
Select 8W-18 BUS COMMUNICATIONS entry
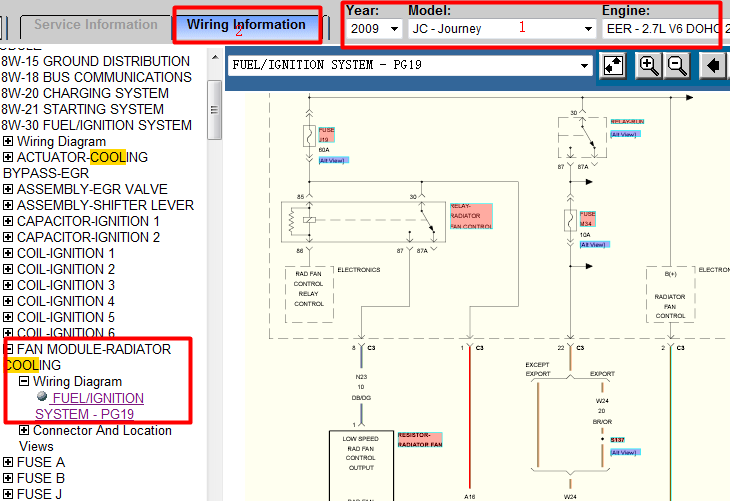coord(96,77)
